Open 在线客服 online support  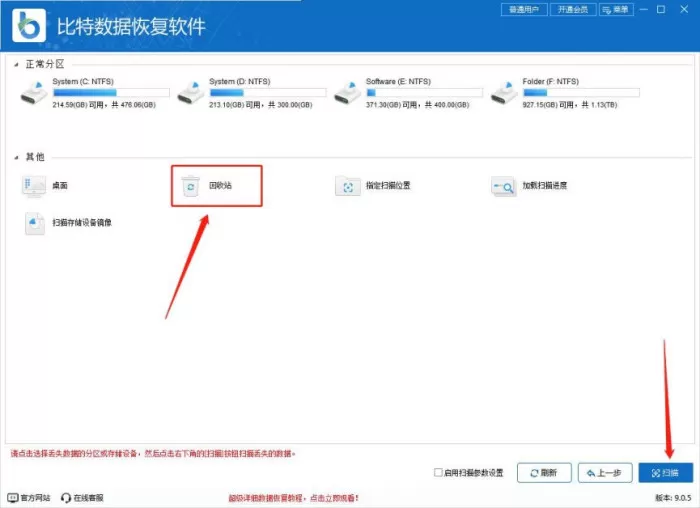click(x=82, y=498)
